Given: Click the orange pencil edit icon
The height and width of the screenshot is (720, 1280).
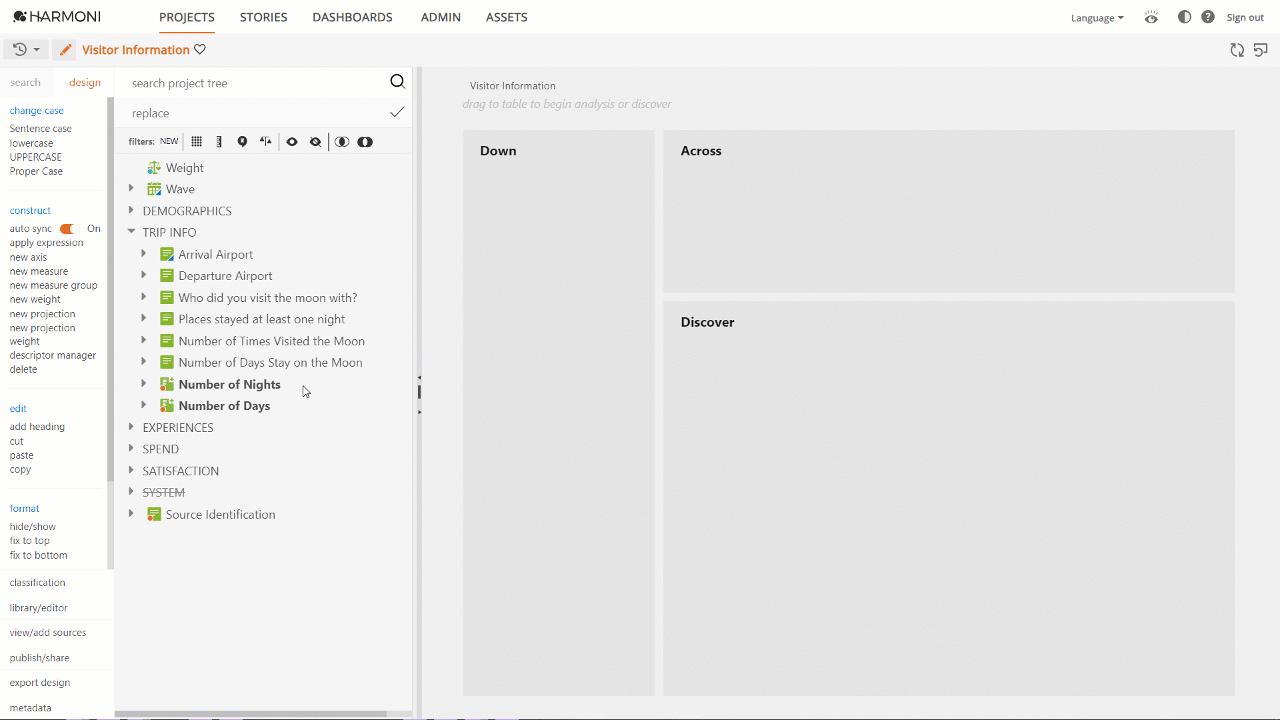Looking at the screenshot, I should coord(64,50).
